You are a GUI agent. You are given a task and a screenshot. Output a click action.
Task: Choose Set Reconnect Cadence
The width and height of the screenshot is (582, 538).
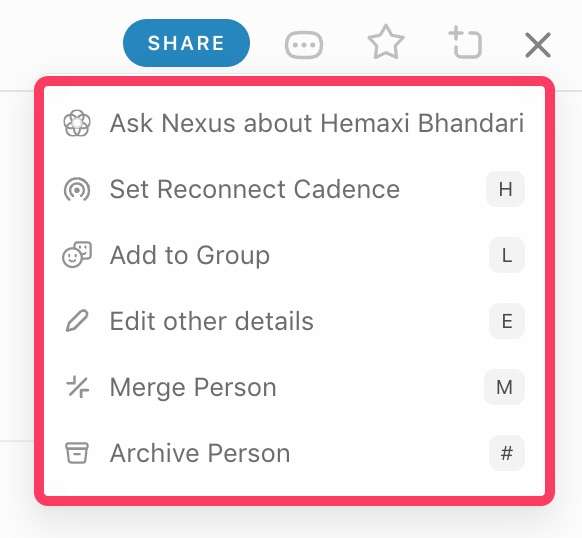(x=294, y=189)
